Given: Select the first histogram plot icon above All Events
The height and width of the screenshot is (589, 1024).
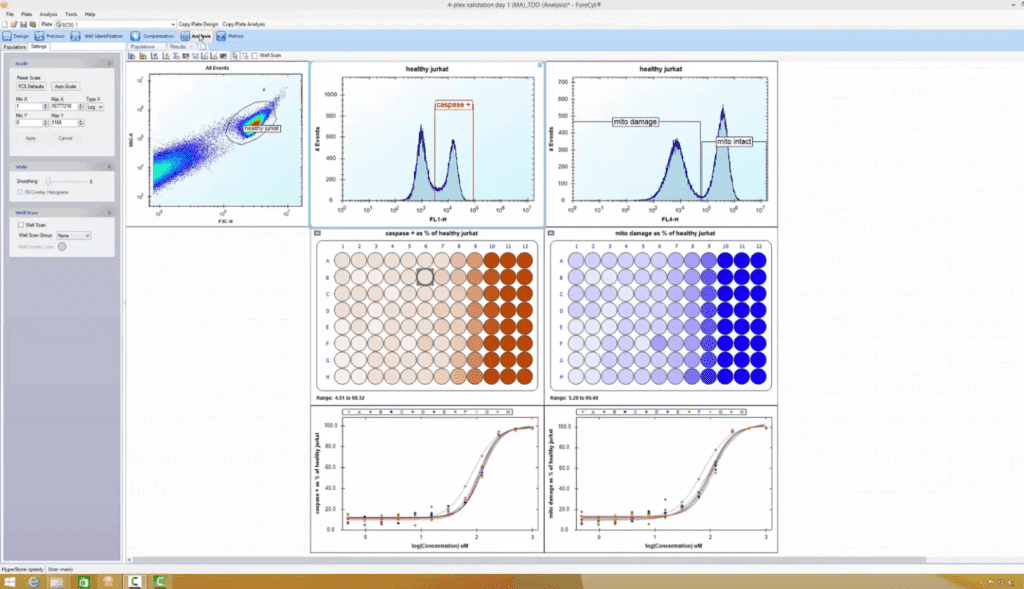Looking at the screenshot, I should 132,55.
